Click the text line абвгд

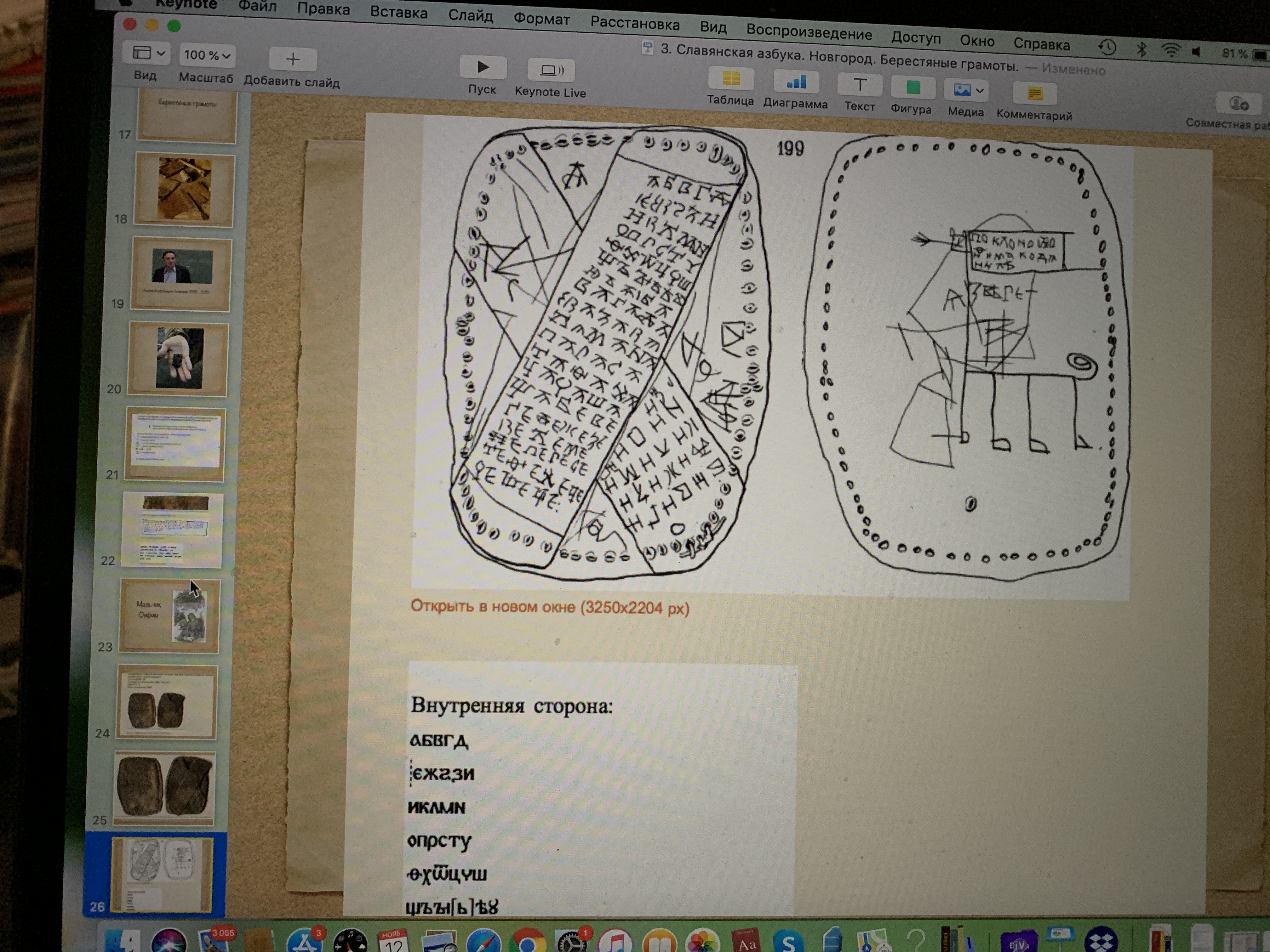tap(439, 740)
